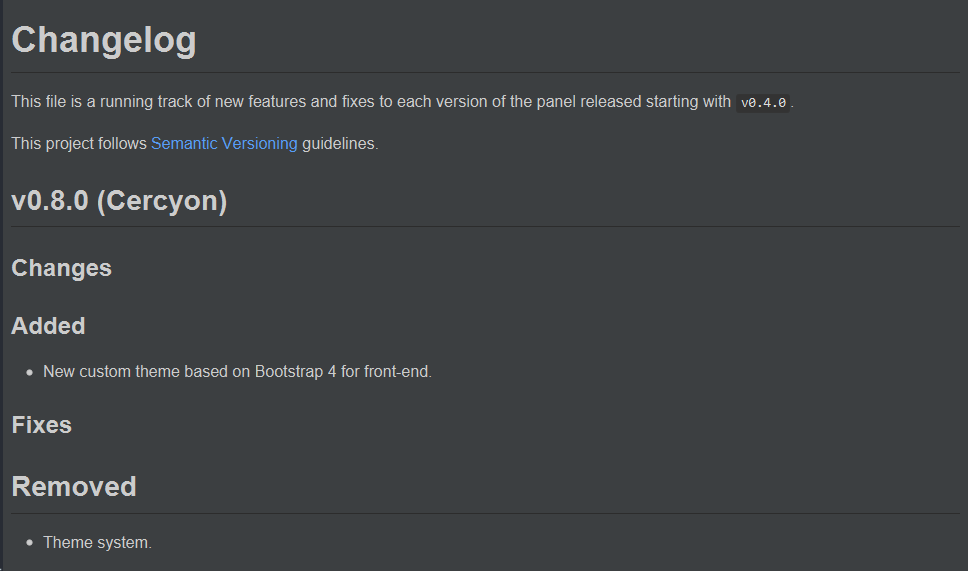Viewport: 968px width, 571px height.
Task: Click the bullet before 'New custom theme'
Action: 30,373
